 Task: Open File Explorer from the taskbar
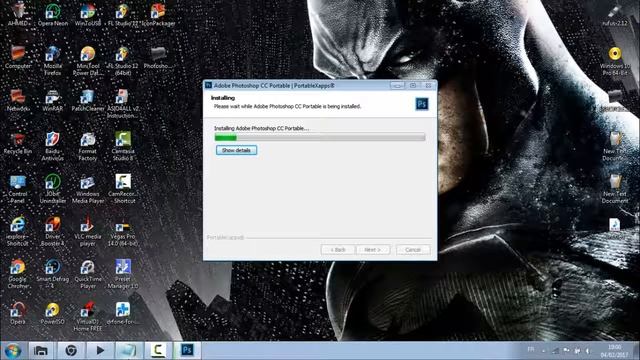(x=40, y=350)
